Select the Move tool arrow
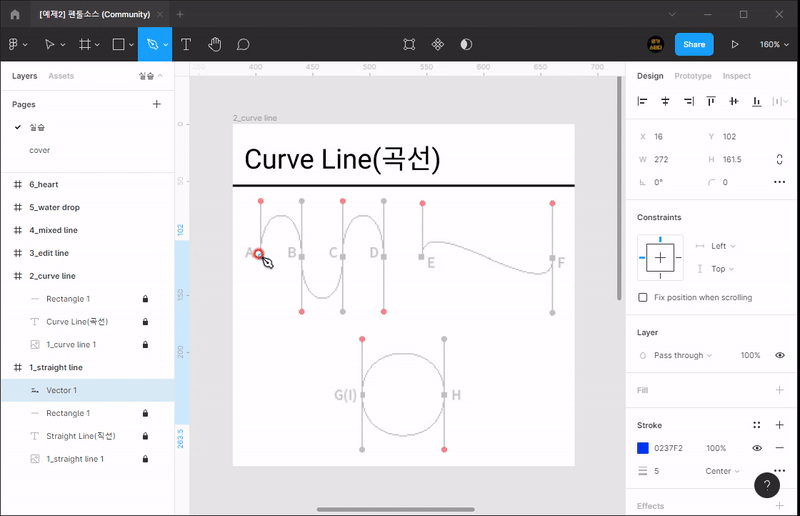Viewport: 800px width, 516px height. point(49,44)
